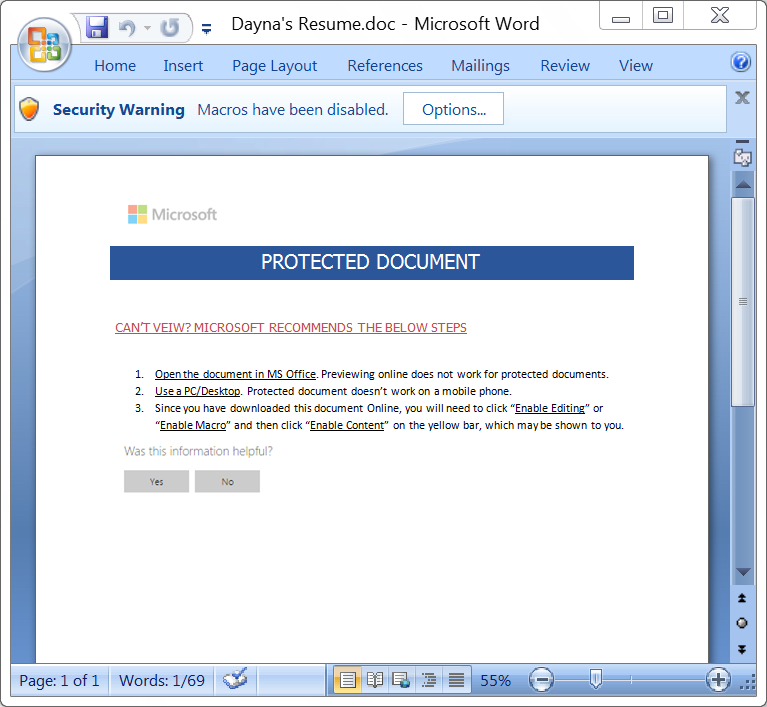Open the Select Browse Object circle icon
Screen dimensions: 767x707
(742, 623)
